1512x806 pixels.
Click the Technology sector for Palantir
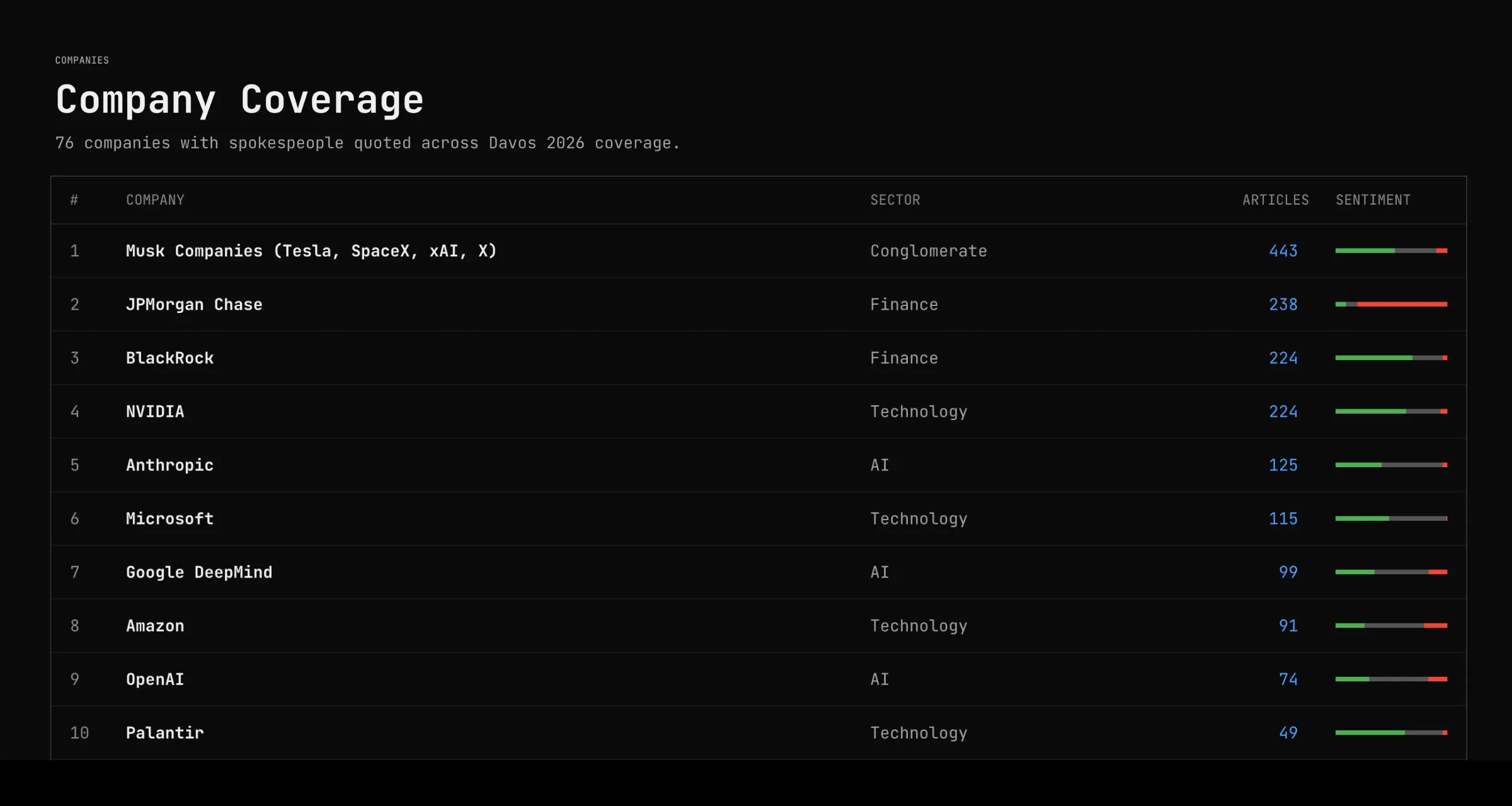tap(919, 733)
